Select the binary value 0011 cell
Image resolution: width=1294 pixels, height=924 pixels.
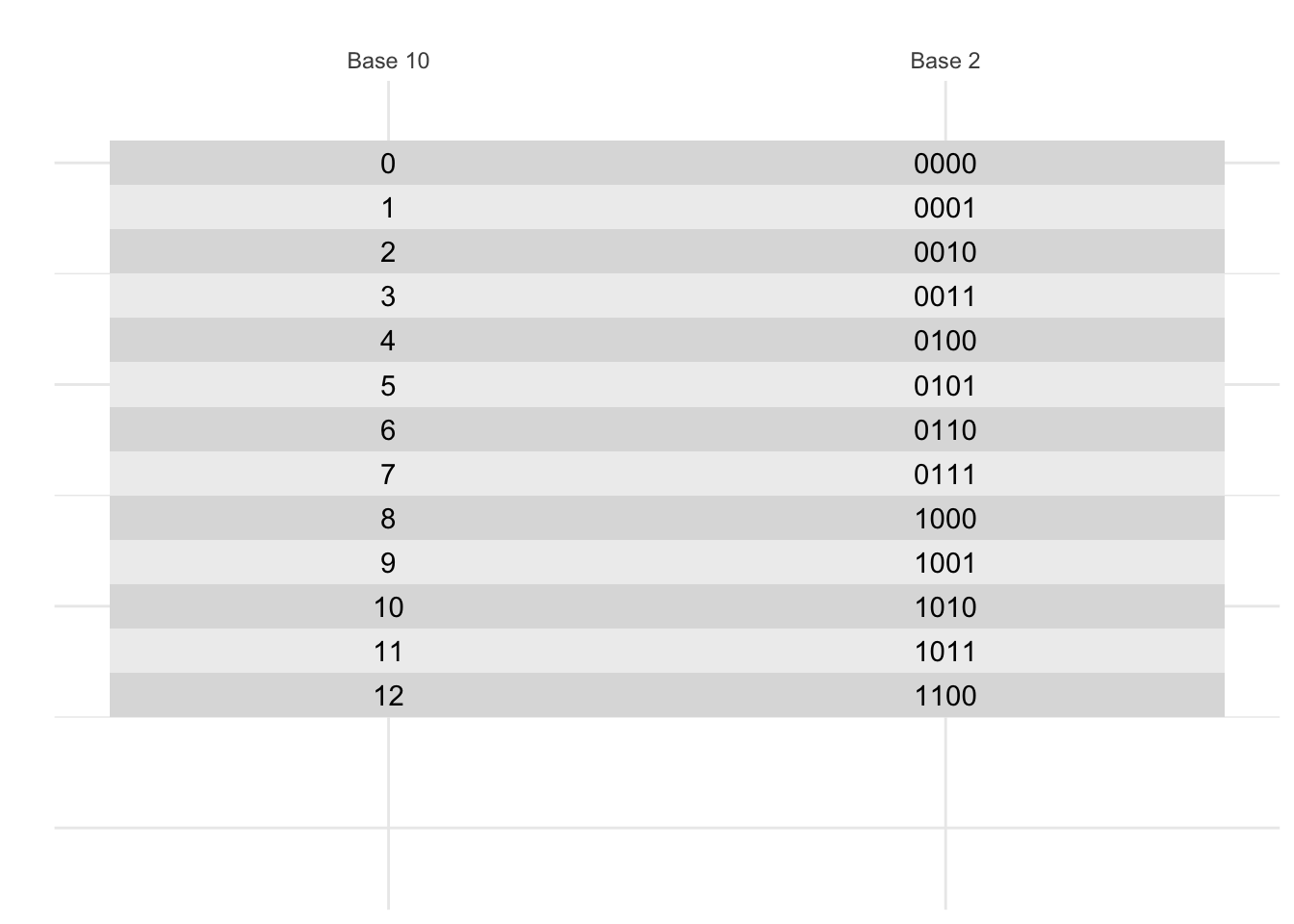945,296
